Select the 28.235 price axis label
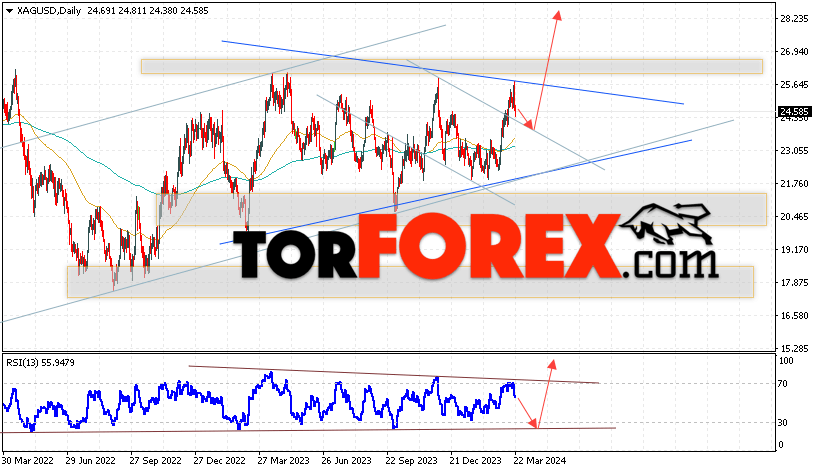This screenshot has height=472, width=816. [795, 19]
